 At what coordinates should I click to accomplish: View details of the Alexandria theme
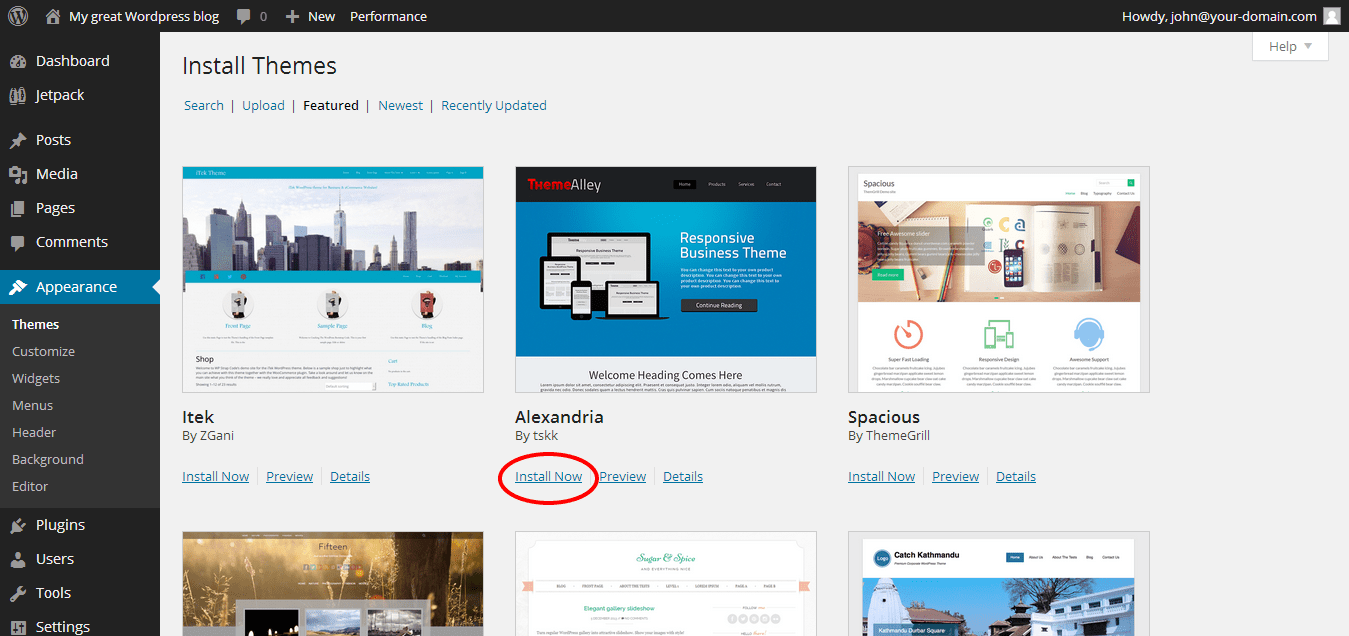683,476
